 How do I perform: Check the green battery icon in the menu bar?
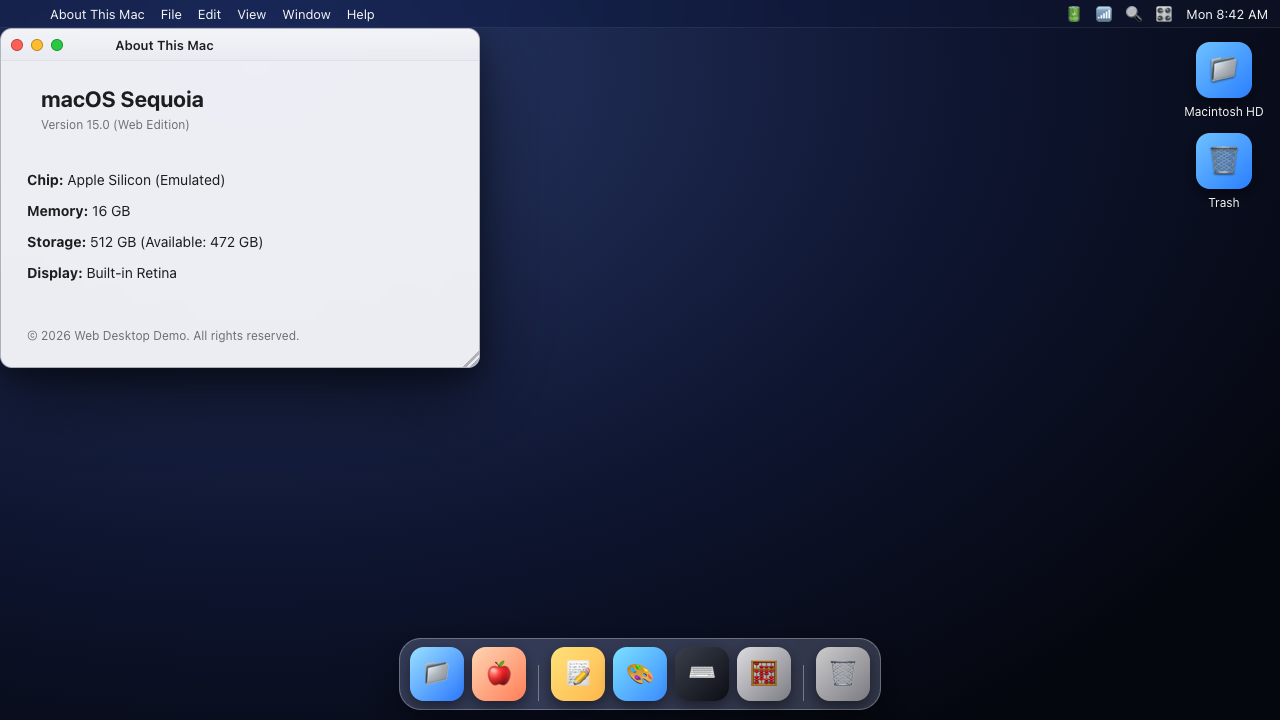click(x=1074, y=14)
